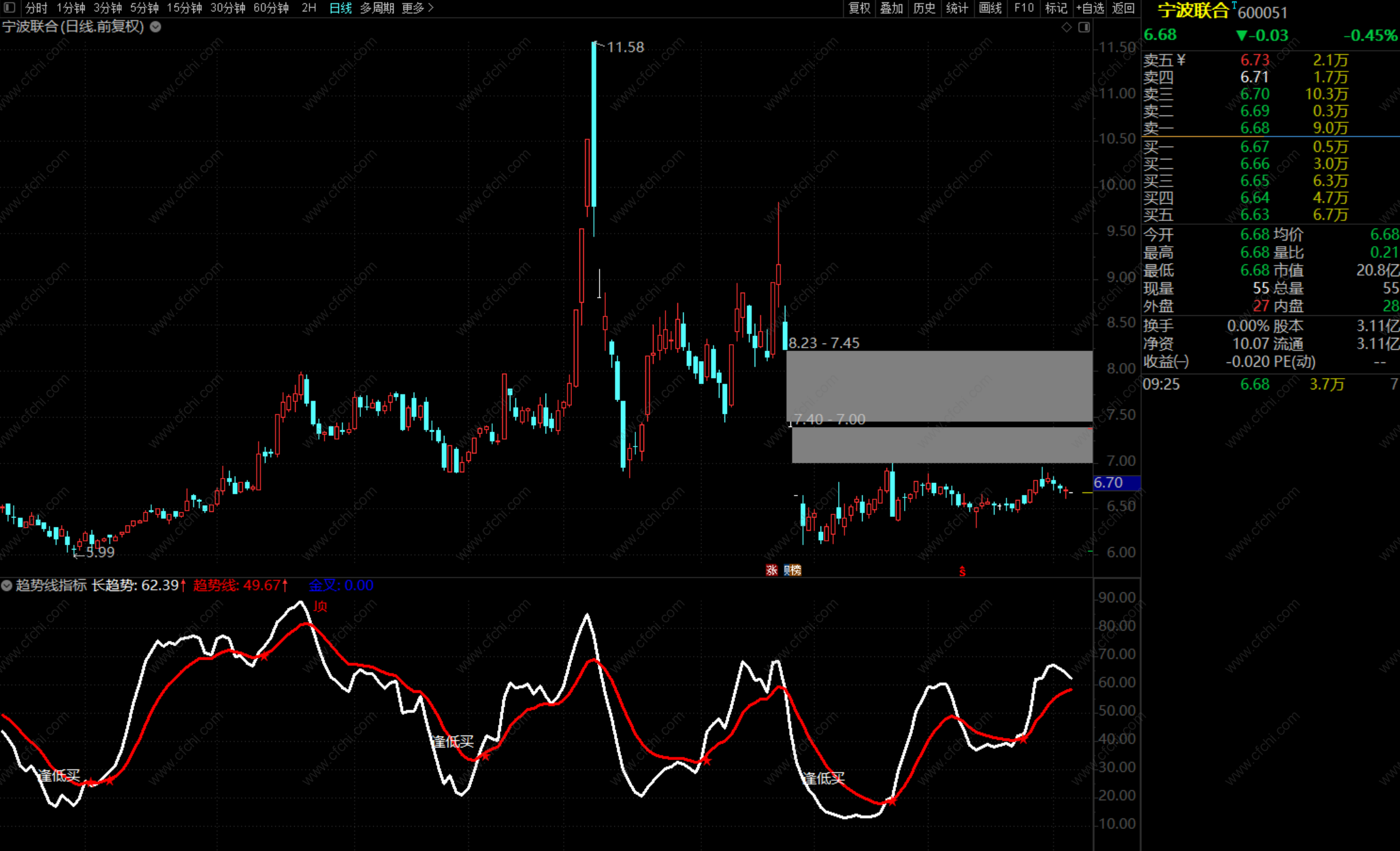This screenshot has width=1400, height=851.
Task: Open the 宁波联合 chart title dropdown arrow
Action: [x=156, y=27]
